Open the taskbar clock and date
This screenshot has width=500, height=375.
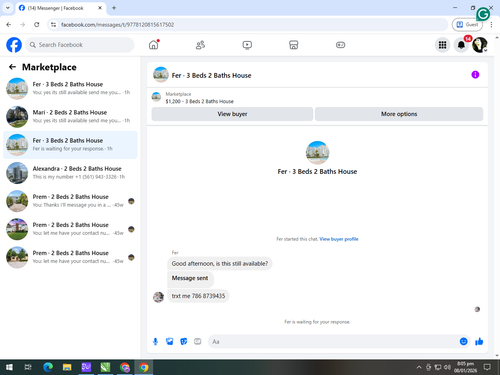[x=465, y=367]
